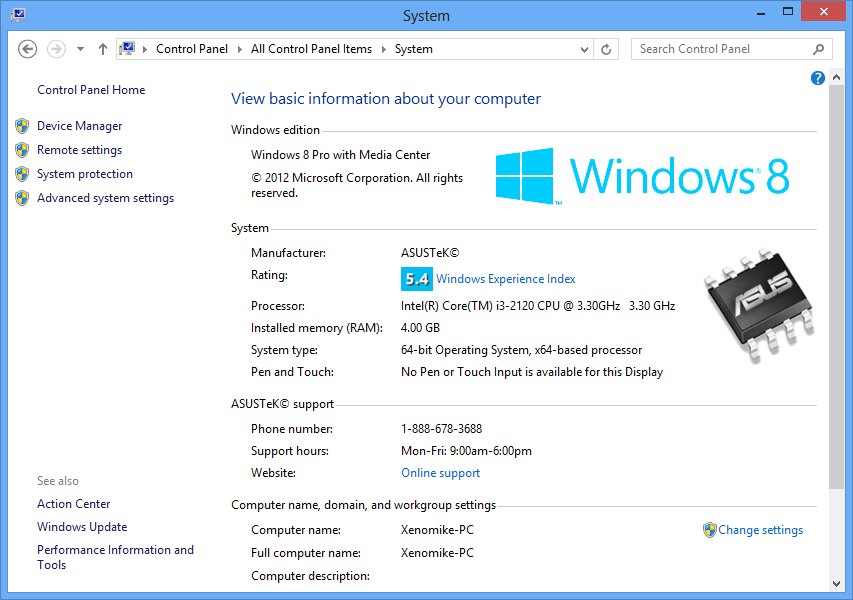
Task: Open Windows Update under See also
Action: 82,527
